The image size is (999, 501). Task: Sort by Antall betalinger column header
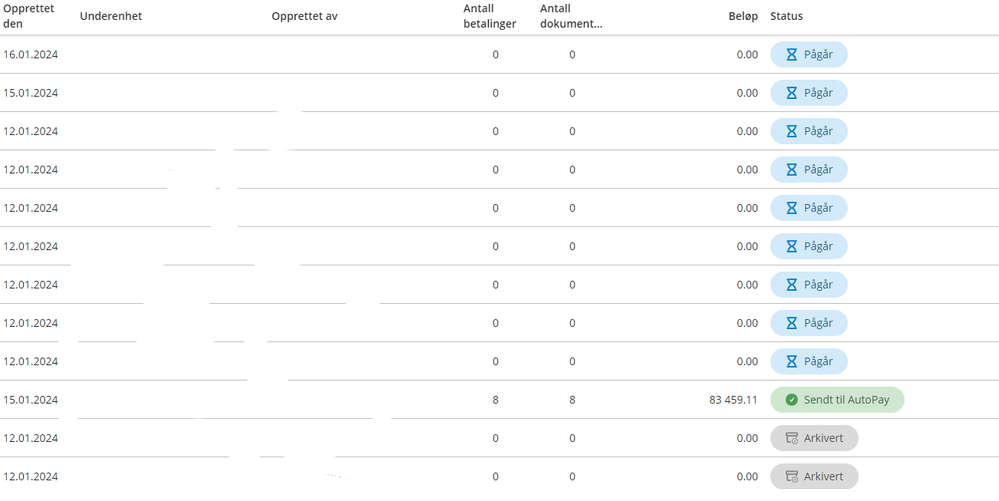coord(489,17)
